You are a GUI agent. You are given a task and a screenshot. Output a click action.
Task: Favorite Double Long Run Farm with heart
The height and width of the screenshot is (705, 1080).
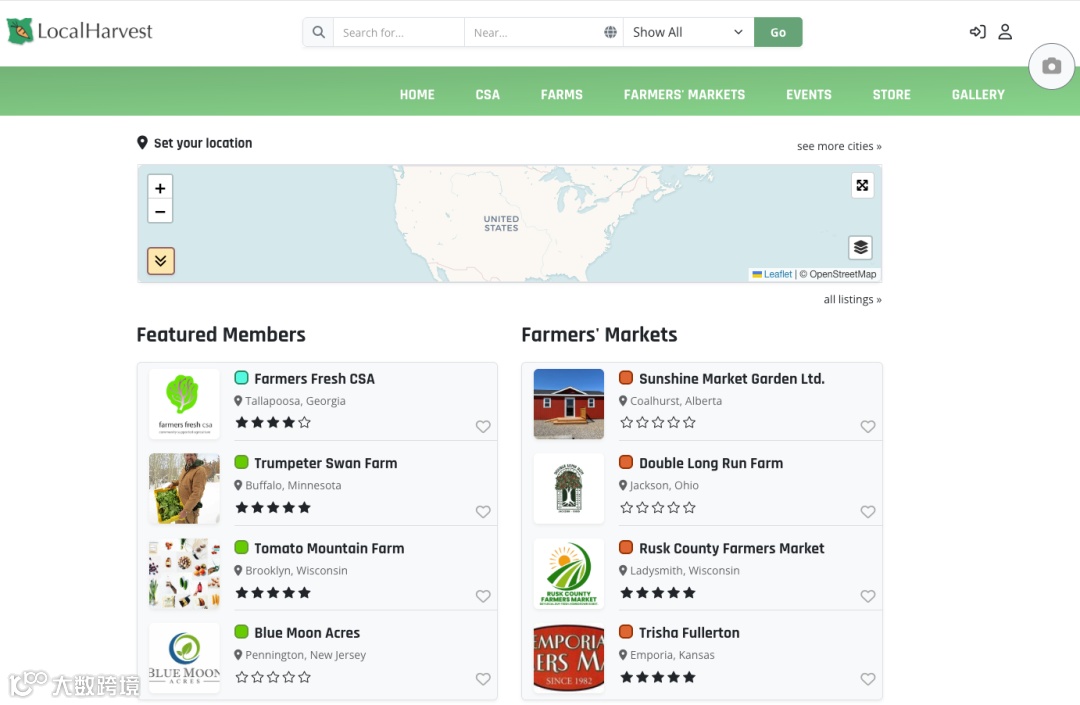[868, 512]
